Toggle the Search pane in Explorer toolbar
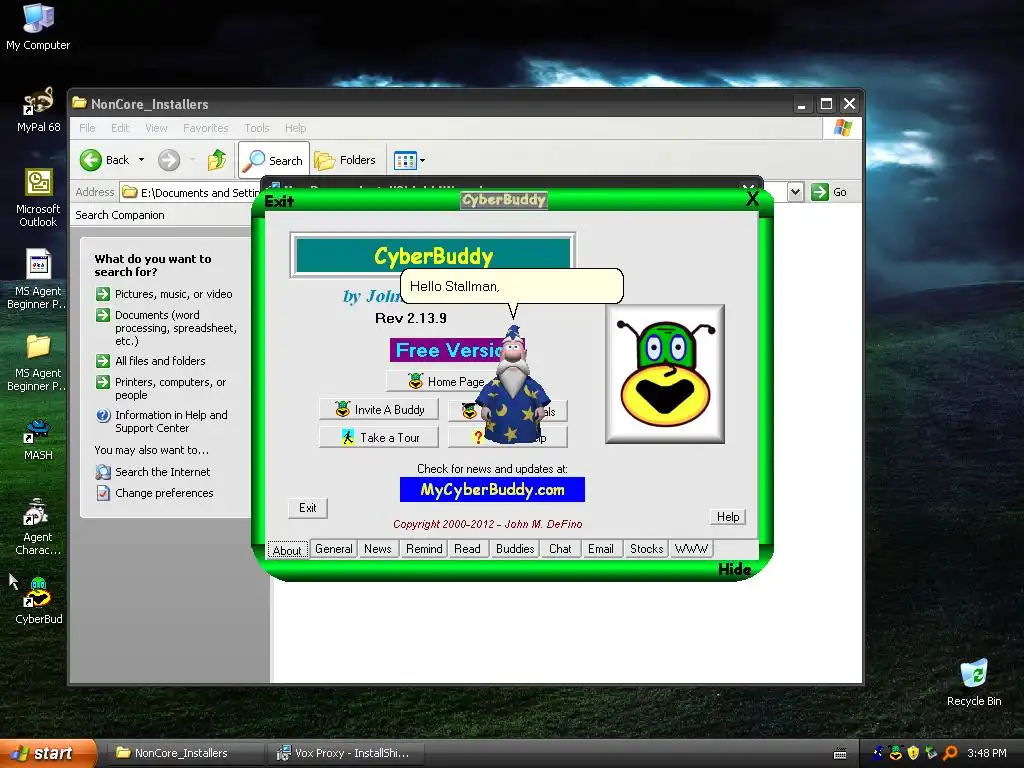This screenshot has width=1024, height=768. (x=274, y=160)
